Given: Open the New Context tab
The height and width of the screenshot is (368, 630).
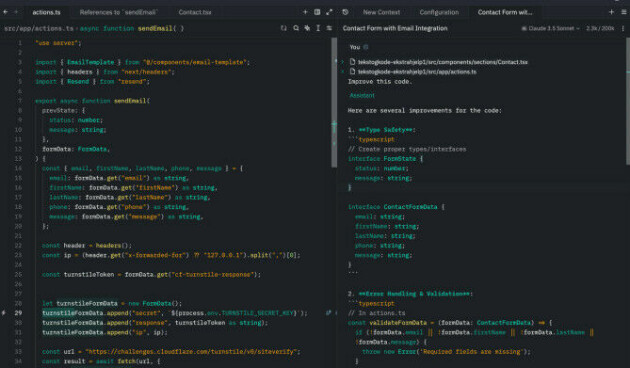Looking at the screenshot, I should point(381,12).
